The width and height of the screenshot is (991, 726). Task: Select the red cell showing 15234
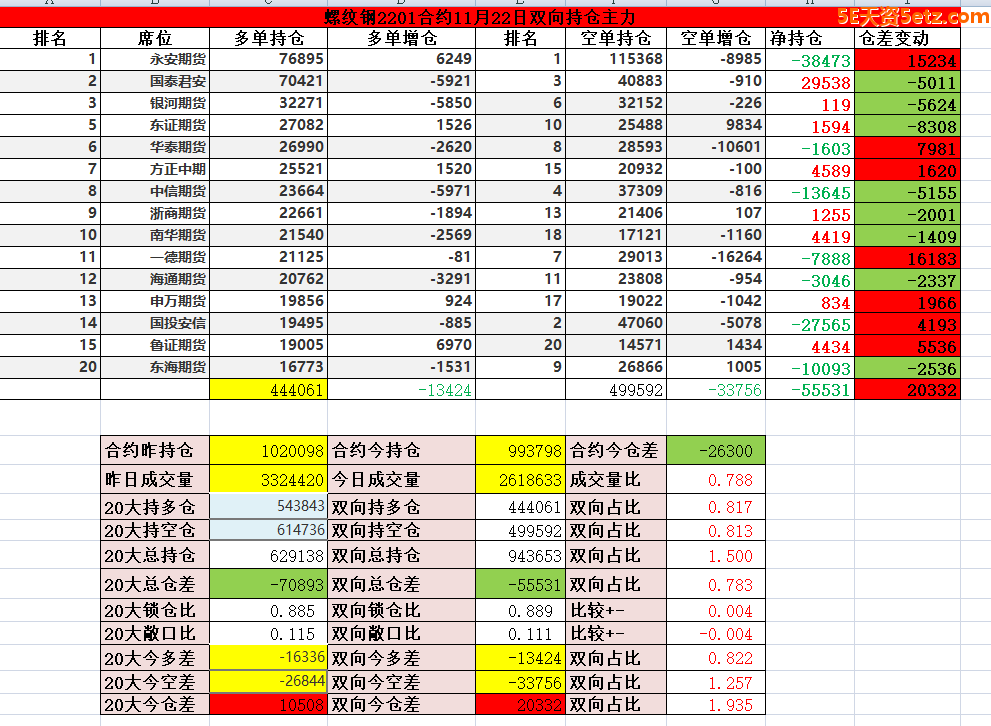point(907,60)
